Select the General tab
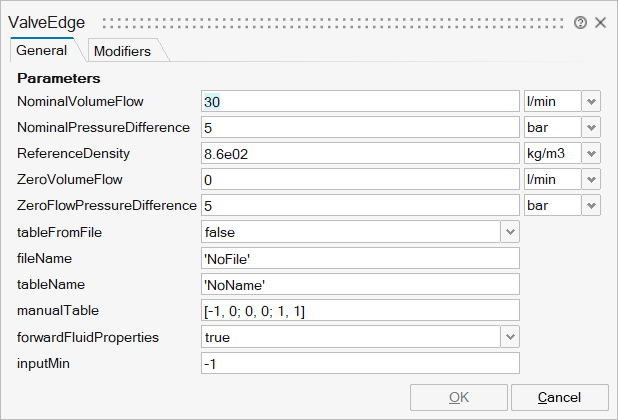This screenshot has width=618, height=420. pyautogui.click(x=42, y=51)
